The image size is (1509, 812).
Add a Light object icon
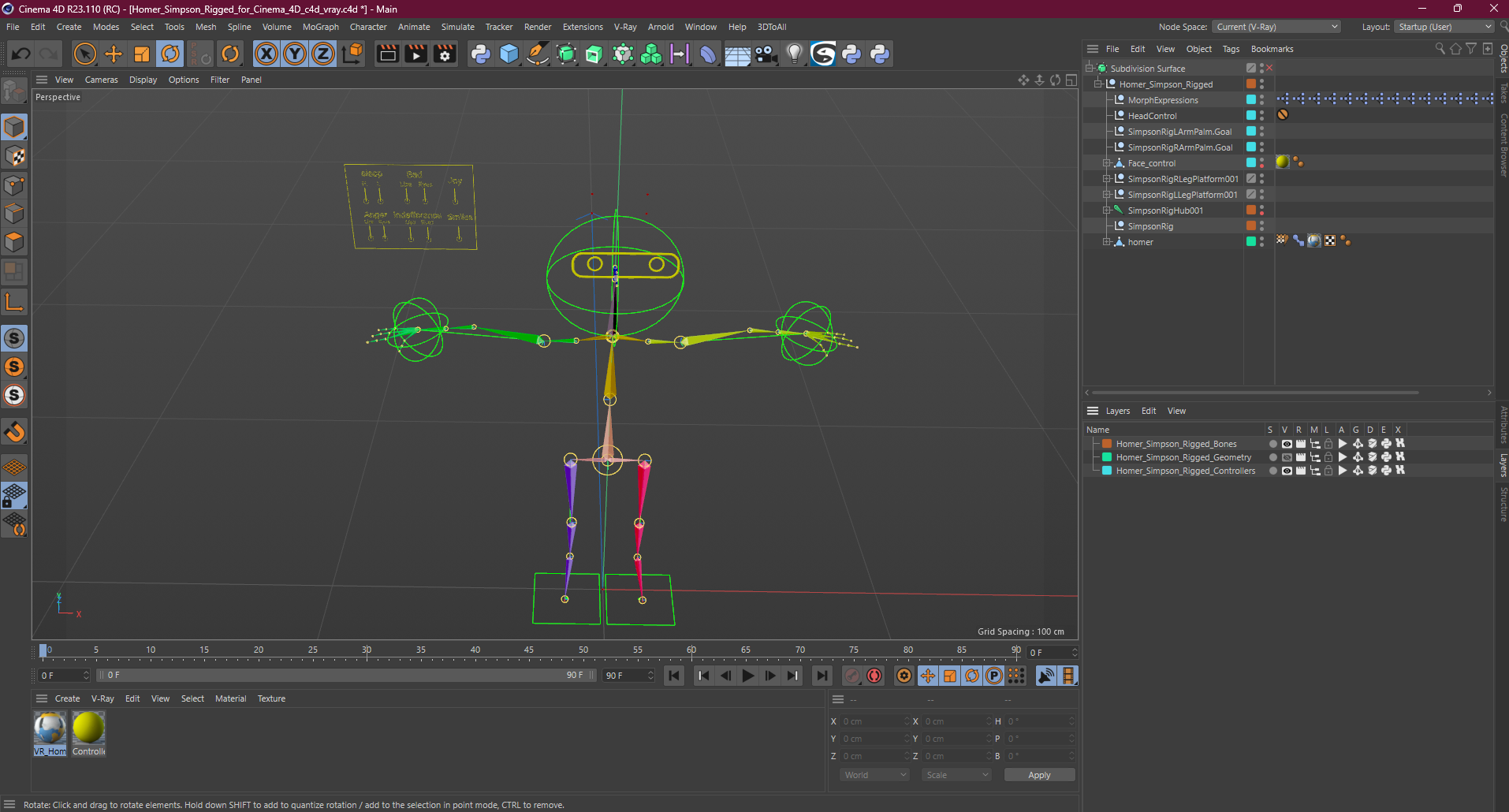[x=795, y=54]
